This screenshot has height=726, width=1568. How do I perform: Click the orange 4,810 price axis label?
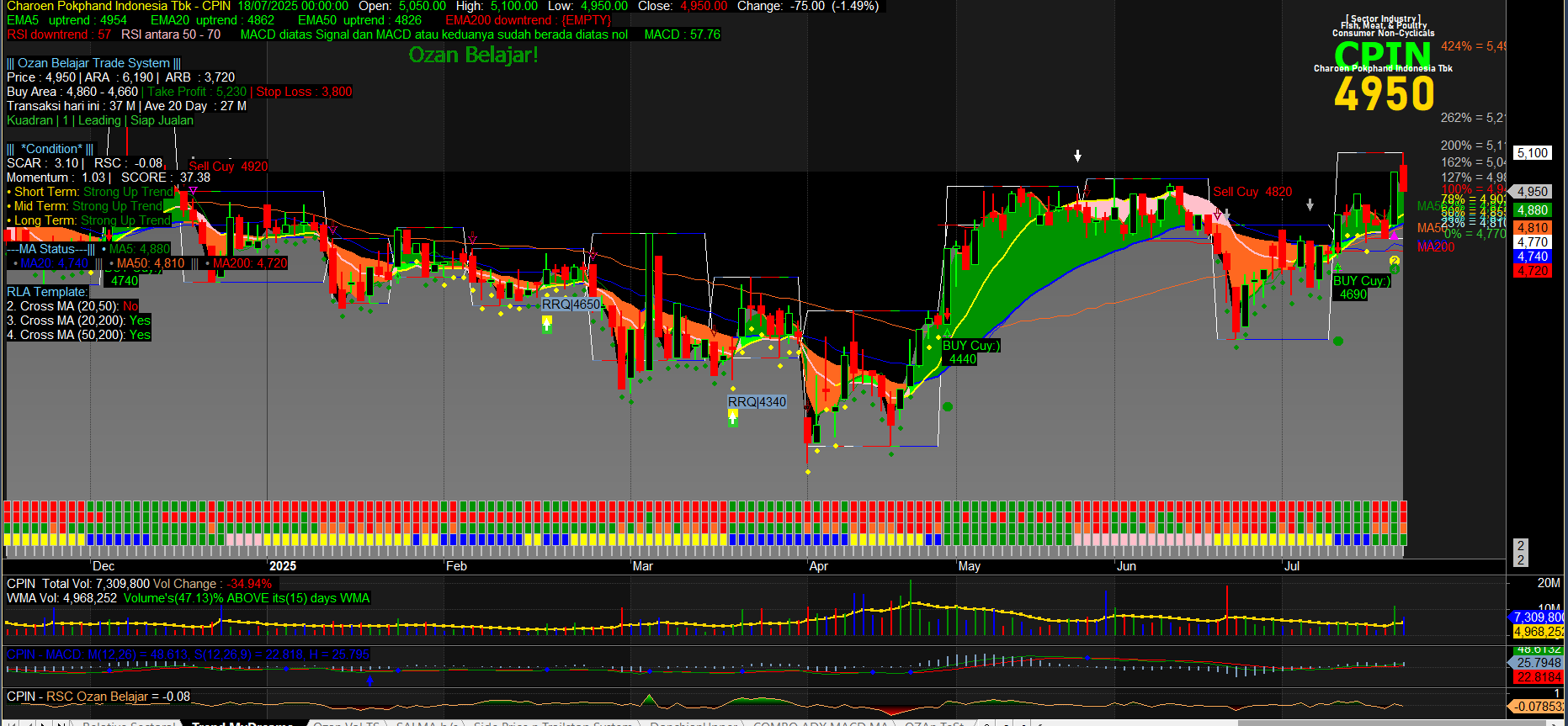tap(1532, 228)
